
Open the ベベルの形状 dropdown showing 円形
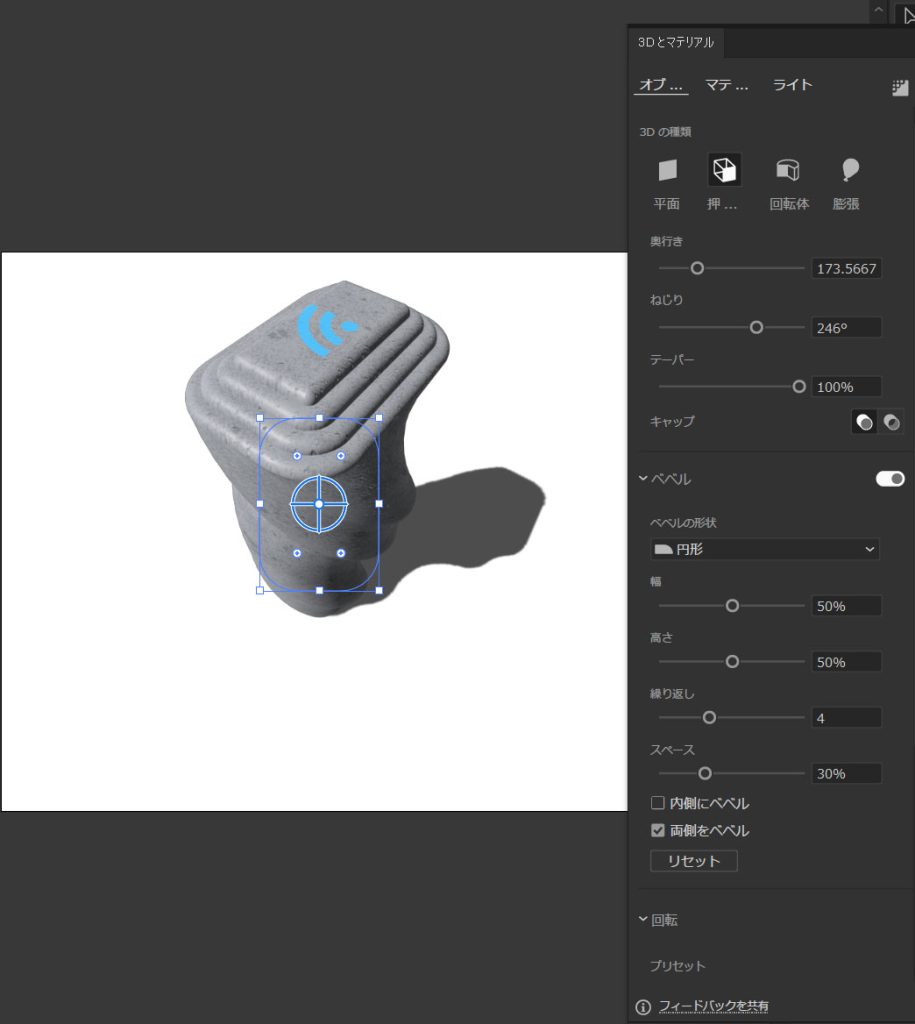coord(764,549)
